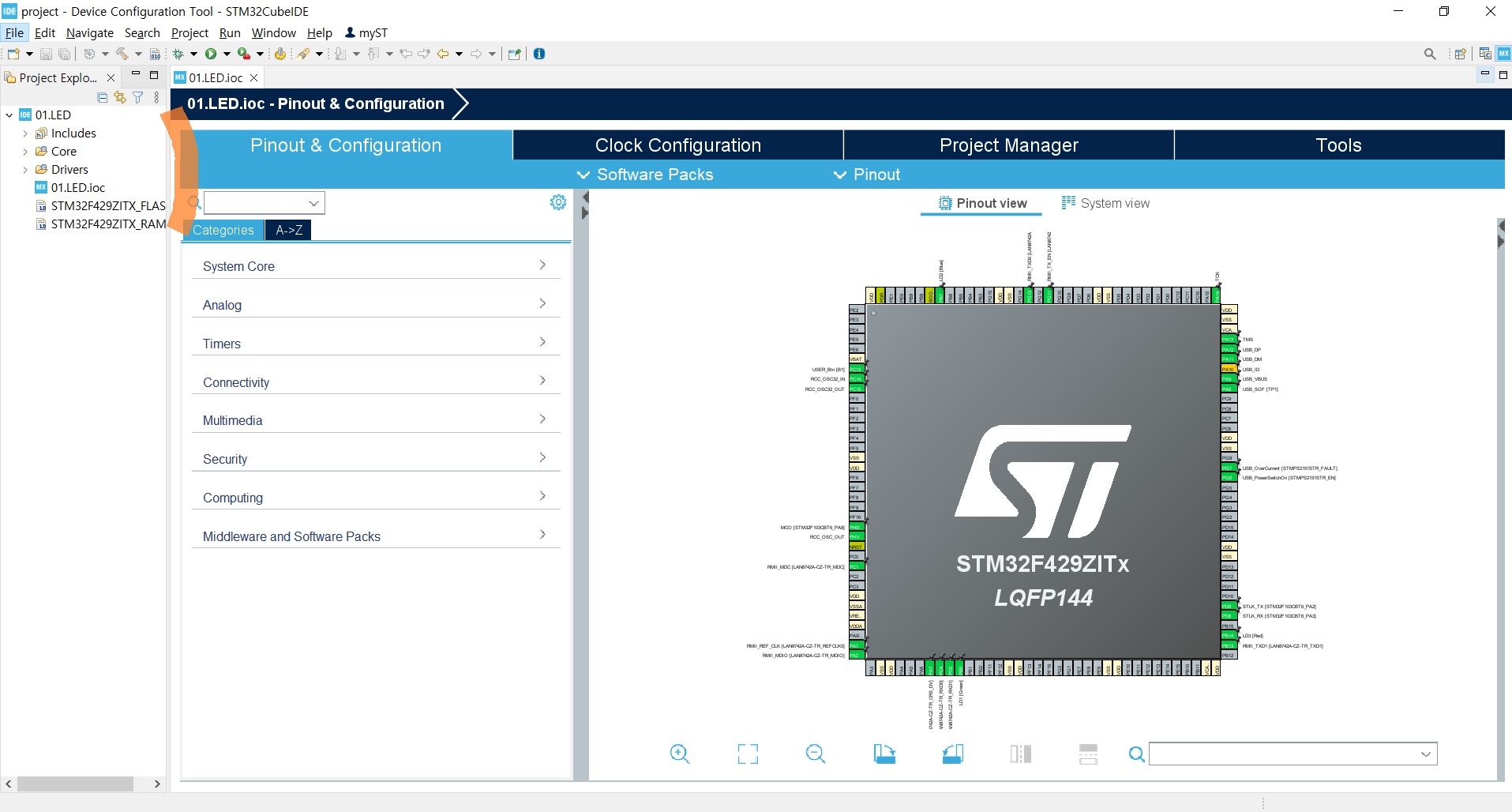Select 01.LED.ioc file in Project Explorer
1512x812 pixels.
click(77, 188)
